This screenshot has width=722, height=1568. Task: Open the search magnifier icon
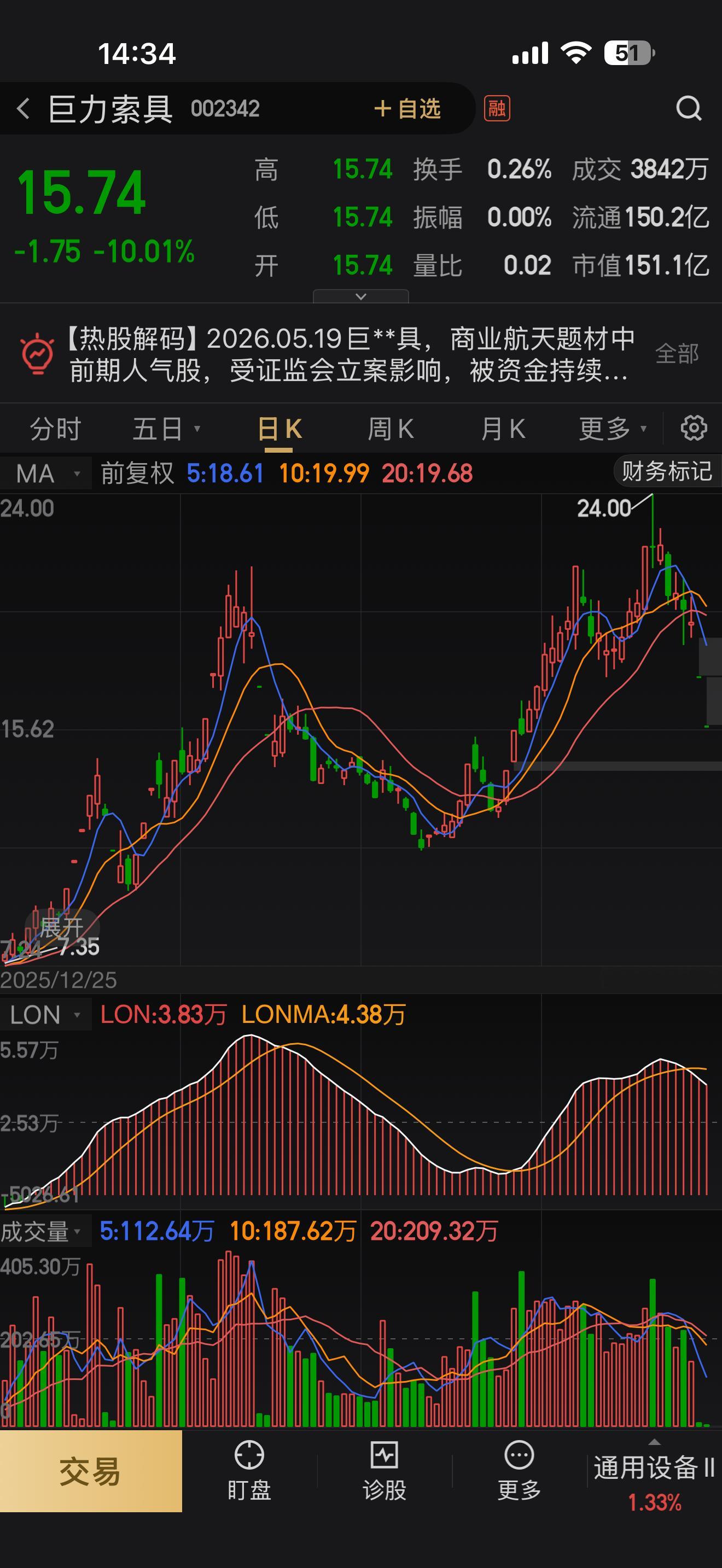pos(689,109)
